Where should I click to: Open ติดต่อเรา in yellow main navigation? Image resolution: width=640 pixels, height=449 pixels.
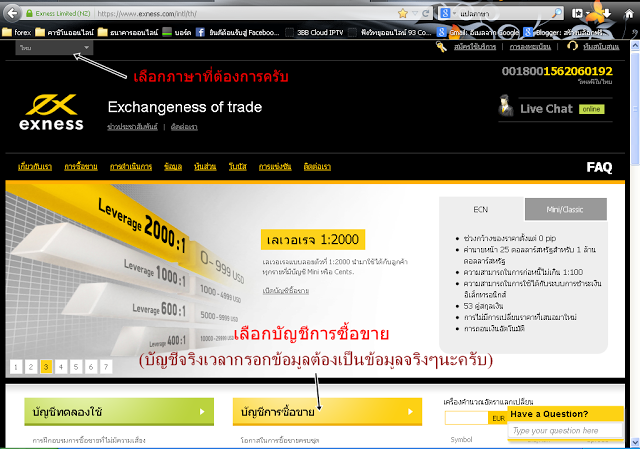(x=317, y=167)
